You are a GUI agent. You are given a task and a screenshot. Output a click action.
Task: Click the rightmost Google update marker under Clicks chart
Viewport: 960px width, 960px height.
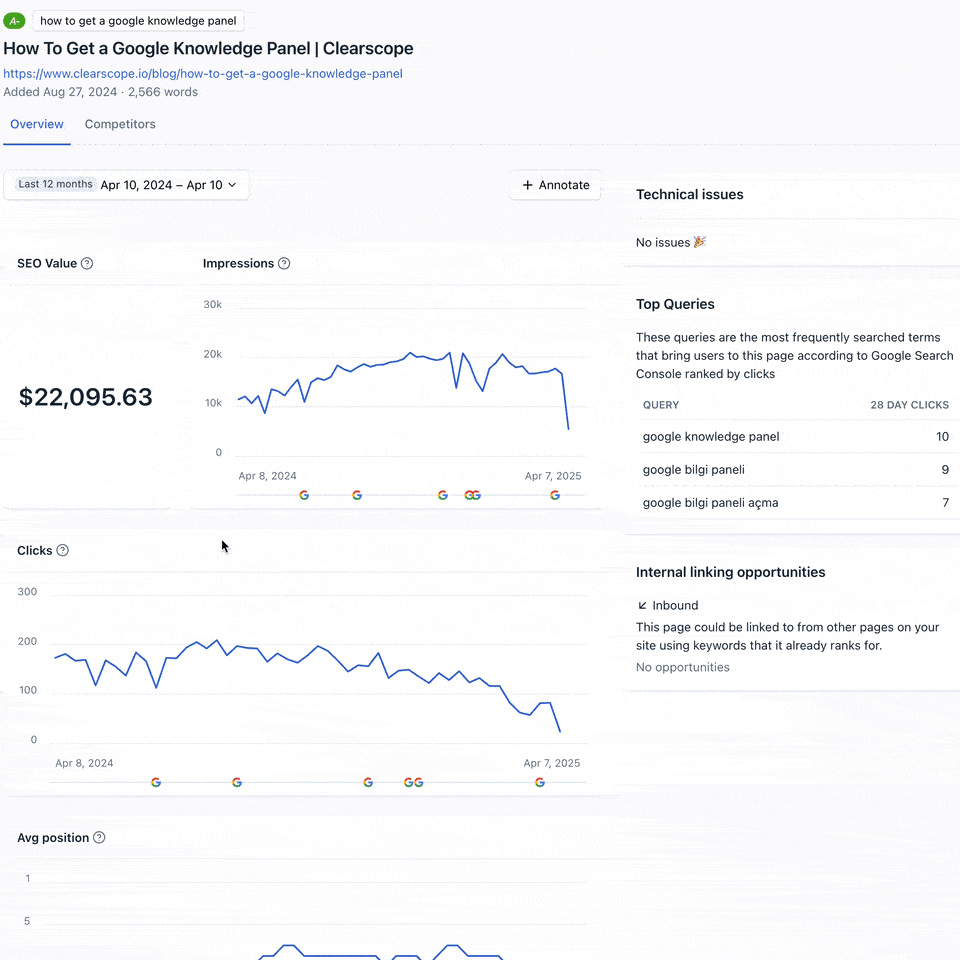pyautogui.click(x=540, y=782)
